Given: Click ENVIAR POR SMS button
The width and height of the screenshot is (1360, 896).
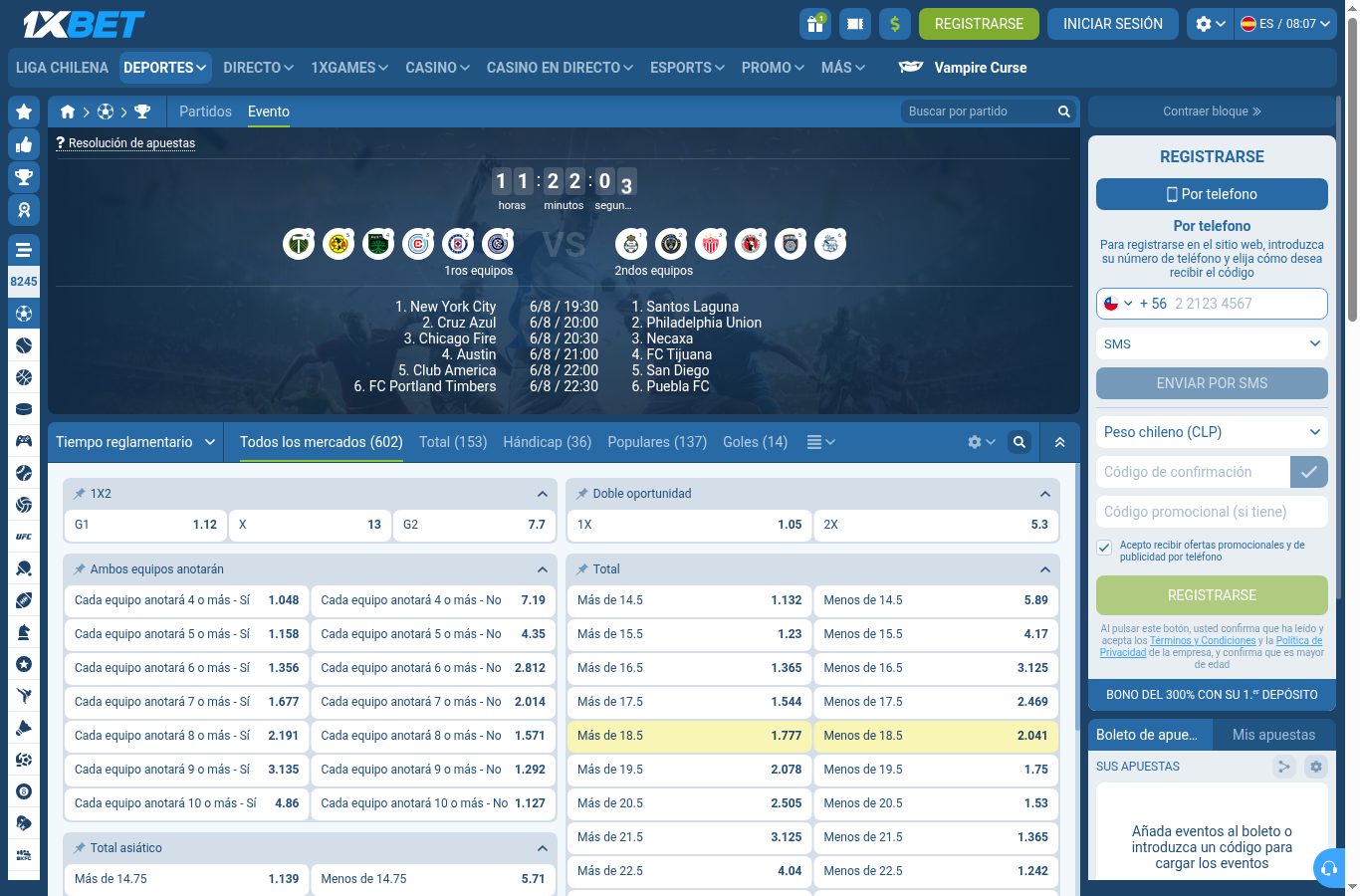Looking at the screenshot, I should 1212,383.
